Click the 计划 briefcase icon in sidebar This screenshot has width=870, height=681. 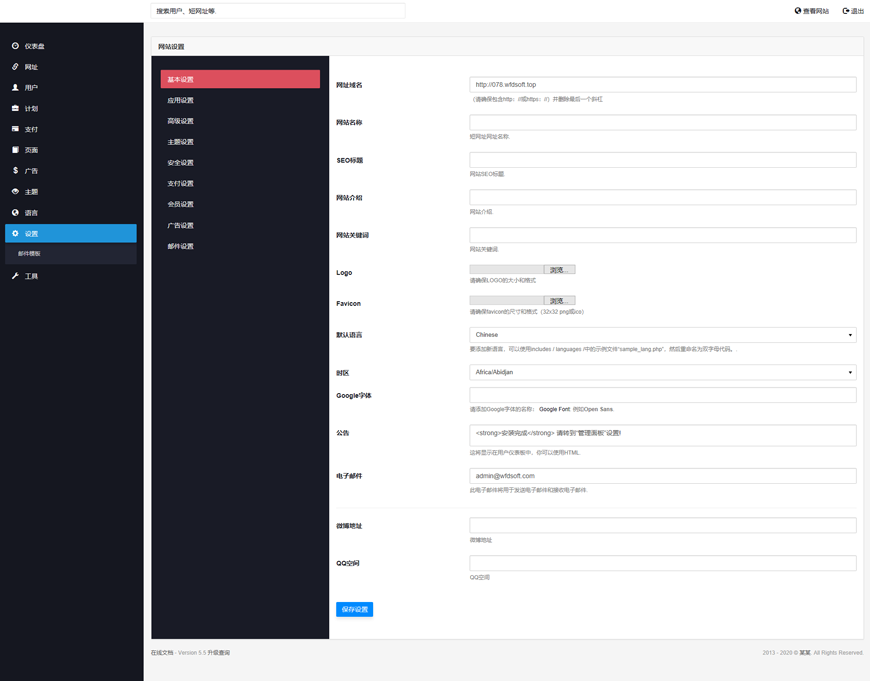coord(15,108)
